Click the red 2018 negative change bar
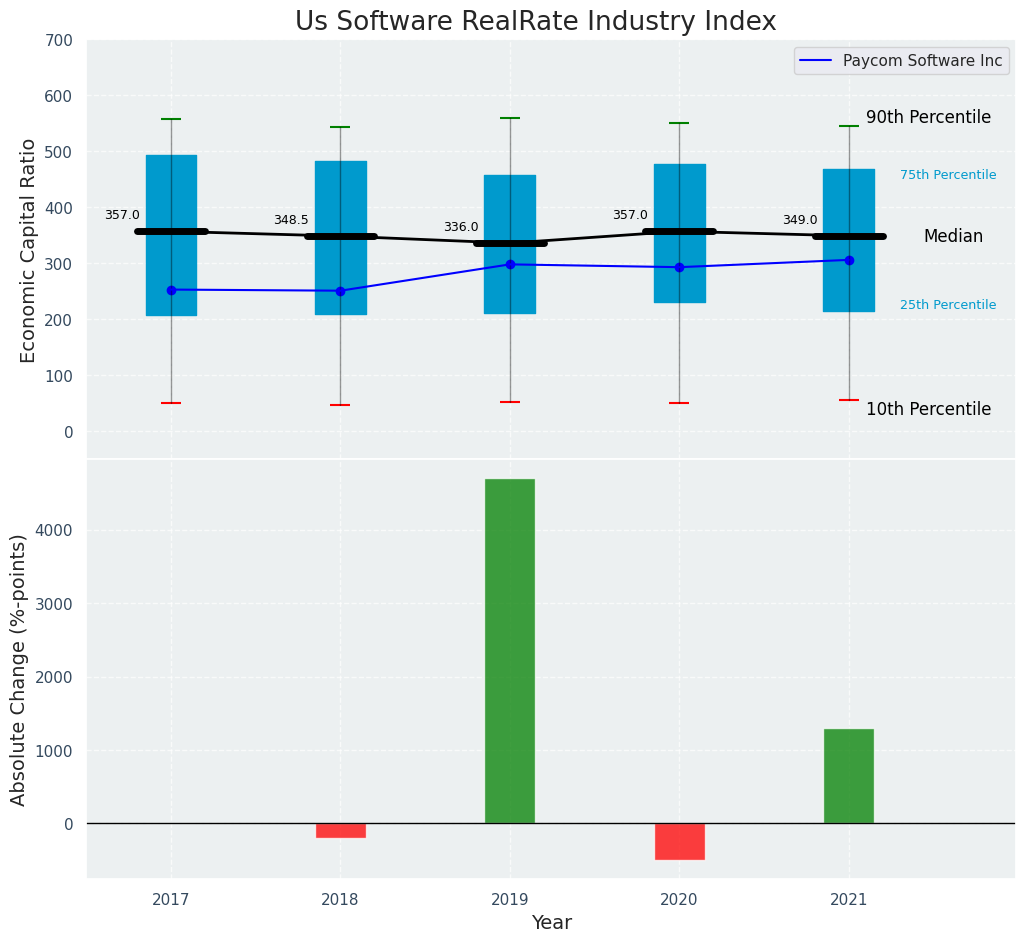 click(x=341, y=831)
